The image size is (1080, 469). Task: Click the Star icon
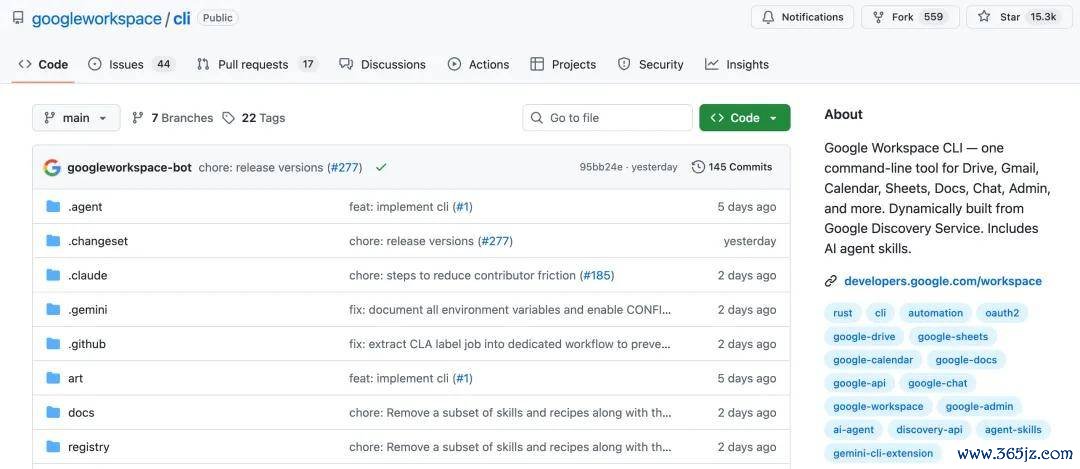pos(984,17)
